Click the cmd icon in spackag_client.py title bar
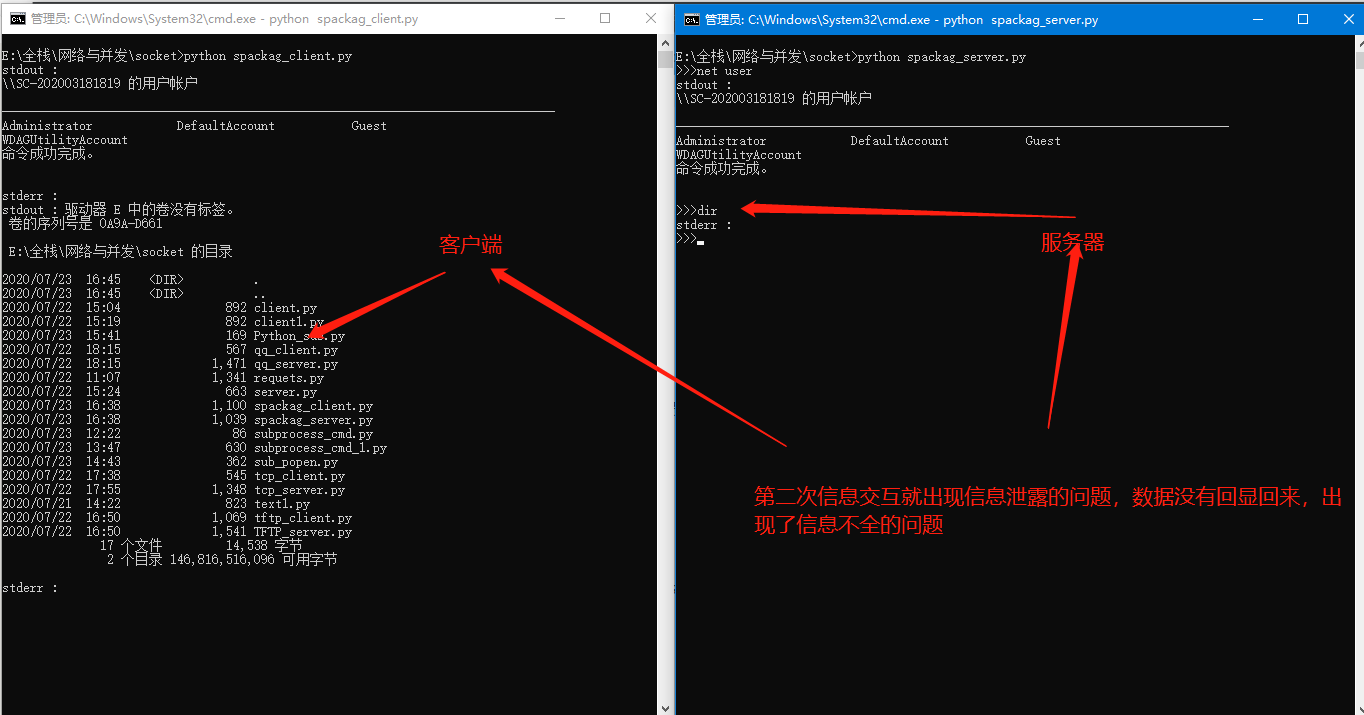The height and width of the screenshot is (715, 1364). pos(17,19)
